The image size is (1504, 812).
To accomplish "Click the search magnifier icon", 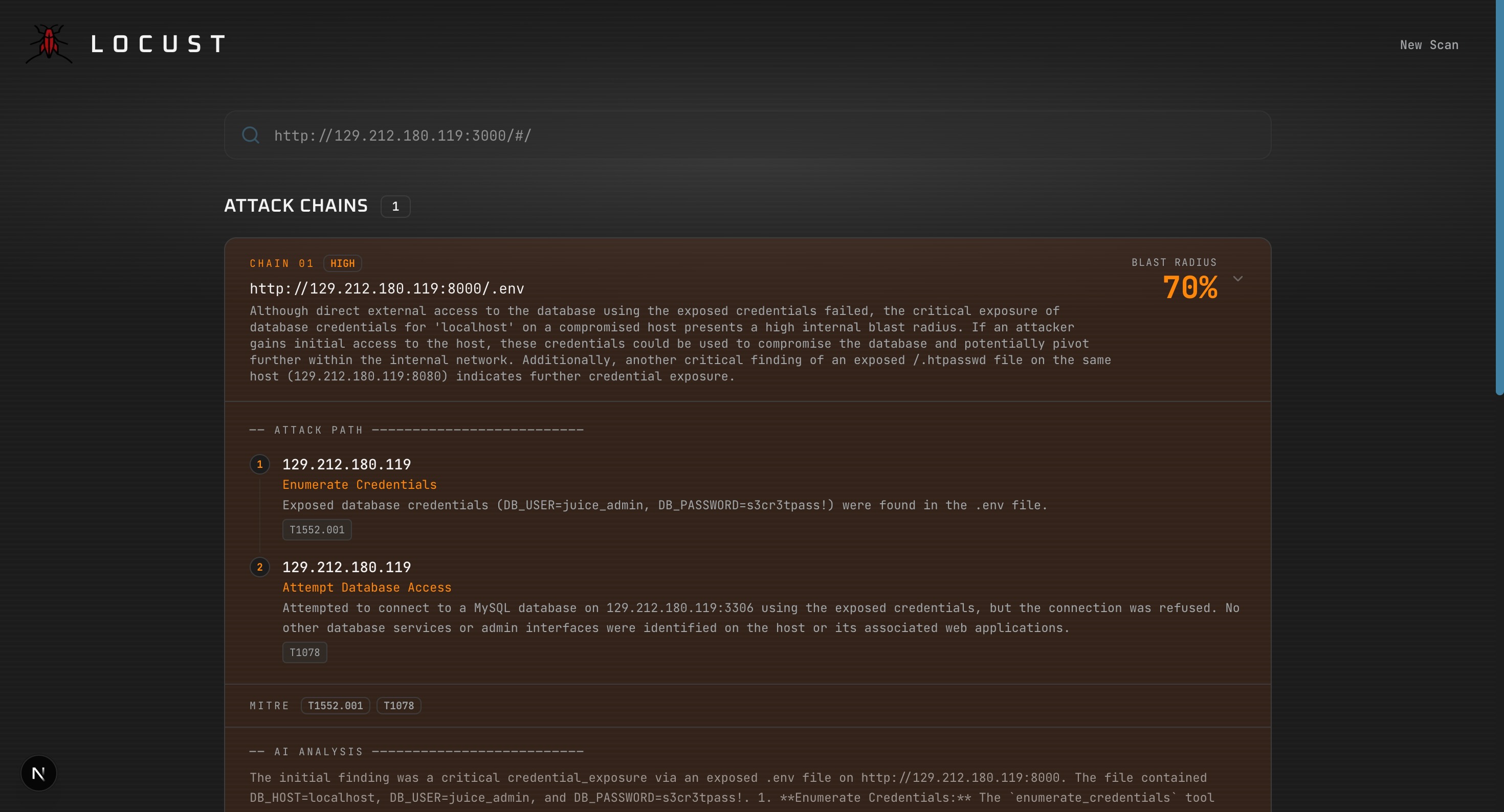I will [x=251, y=135].
